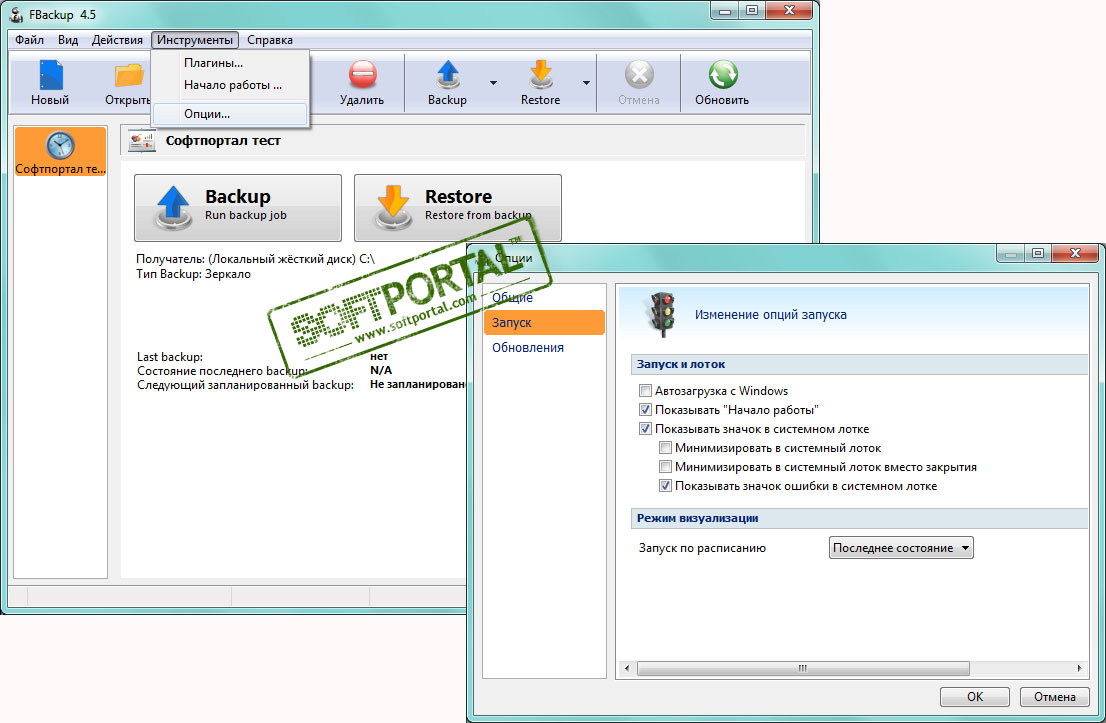The height and width of the screenshot is (723, 1106).
Task: Close the Опции dialog window
Action: coord(1075,253)
